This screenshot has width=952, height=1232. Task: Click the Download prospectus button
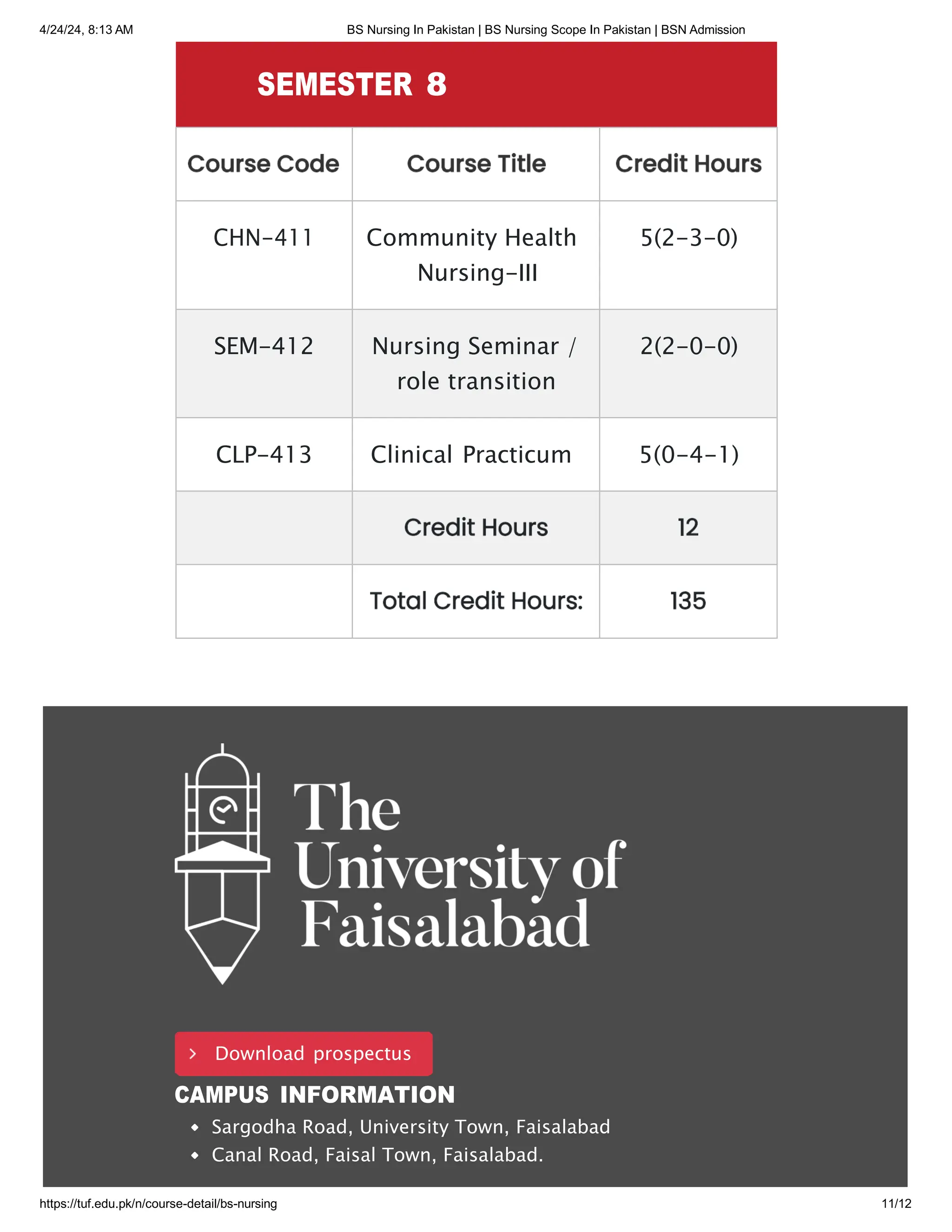304,1053
